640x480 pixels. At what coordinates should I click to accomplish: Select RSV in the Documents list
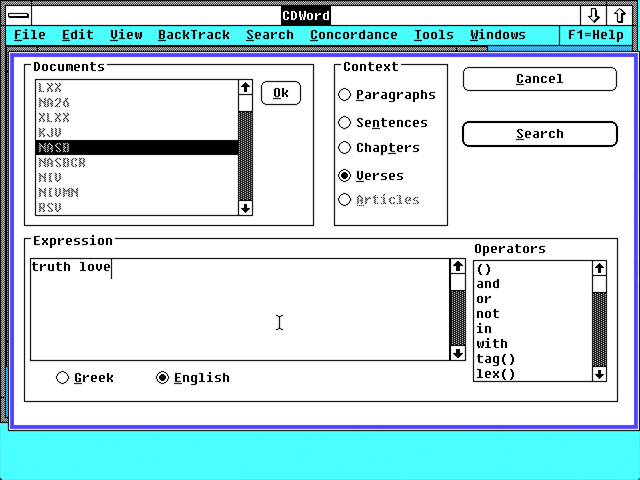coord(137,207)
